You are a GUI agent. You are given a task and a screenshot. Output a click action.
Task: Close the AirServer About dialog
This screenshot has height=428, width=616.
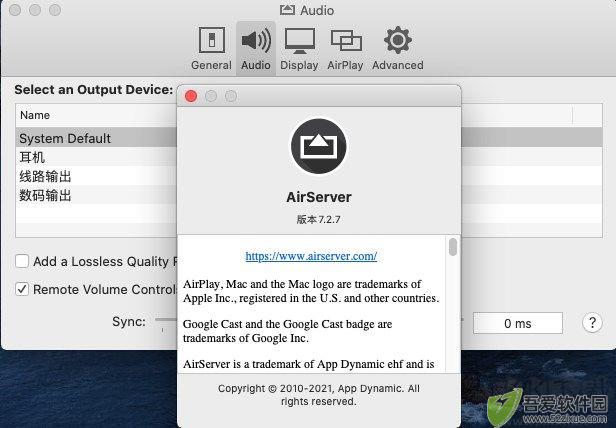point(191,96)
